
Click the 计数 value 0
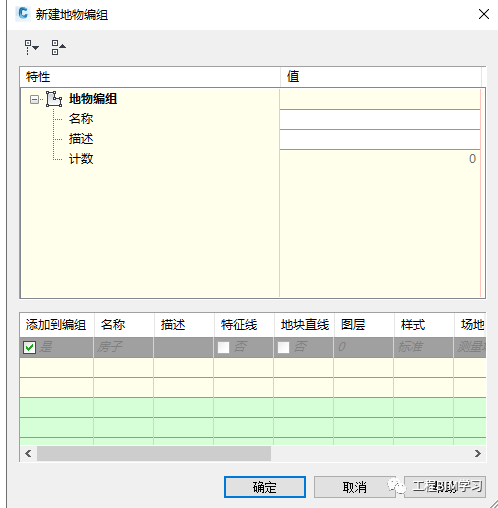pyautogui.click(x=472, y=159)
